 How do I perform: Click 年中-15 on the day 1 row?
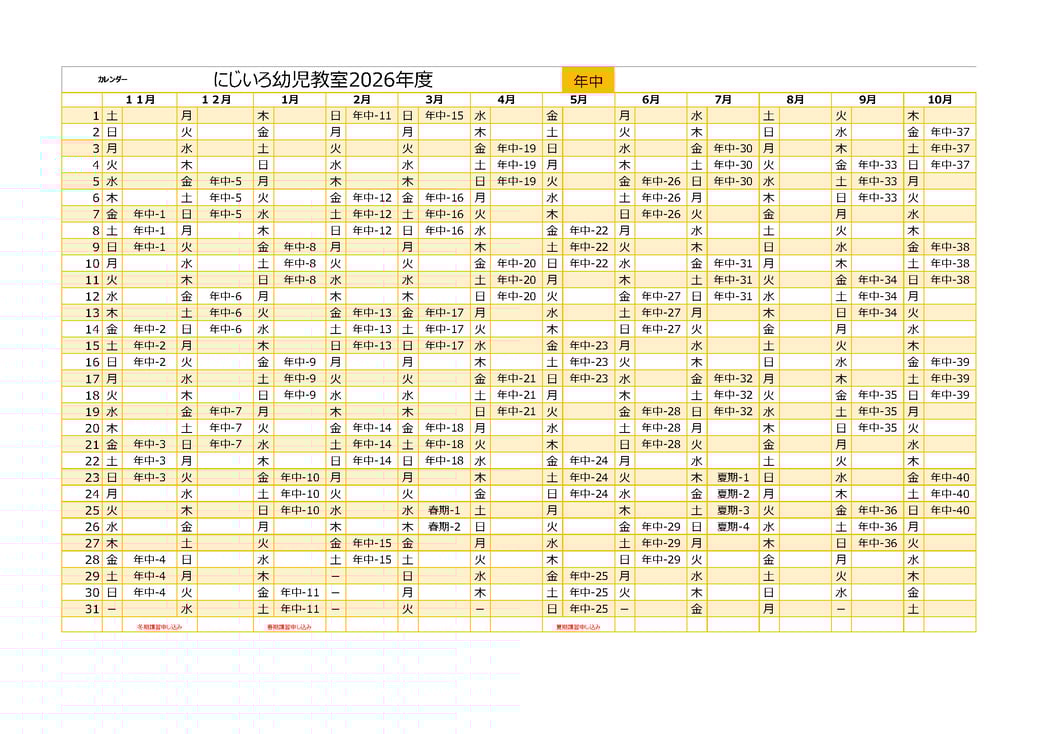pyautogui.click(x=444, y=115)
